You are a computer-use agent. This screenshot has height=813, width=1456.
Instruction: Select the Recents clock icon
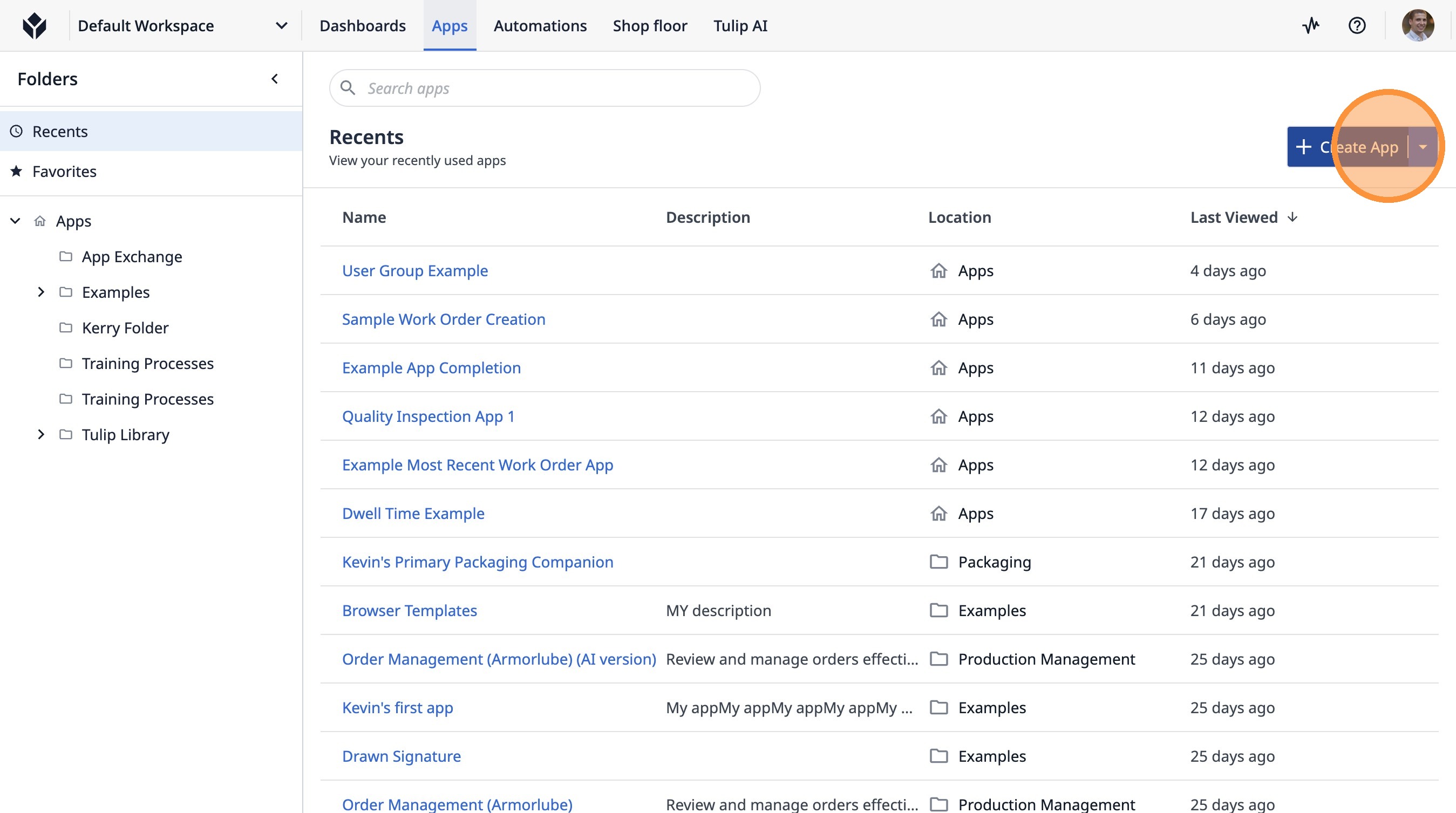point(17,132)
